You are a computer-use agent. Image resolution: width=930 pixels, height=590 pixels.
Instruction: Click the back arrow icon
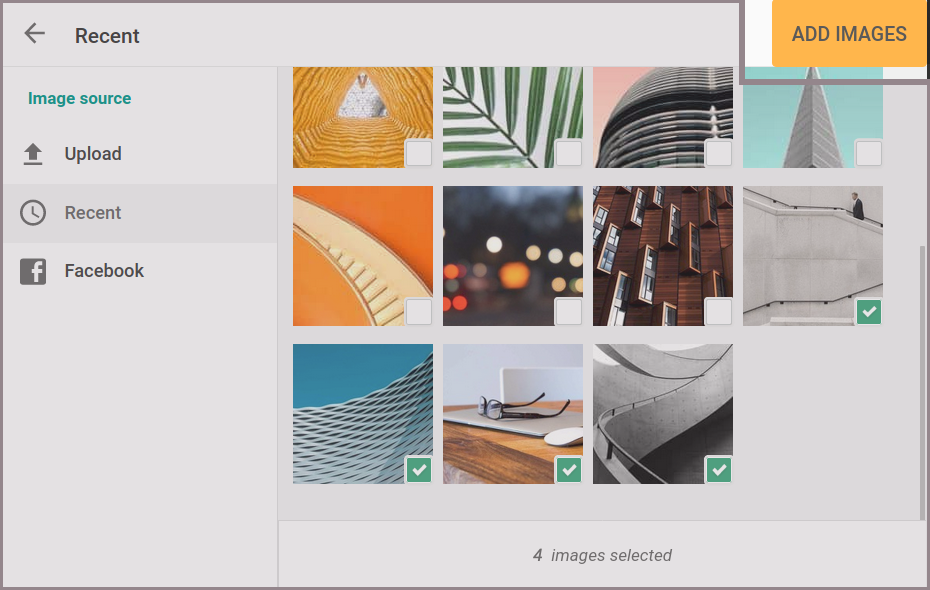click(35, 34)
